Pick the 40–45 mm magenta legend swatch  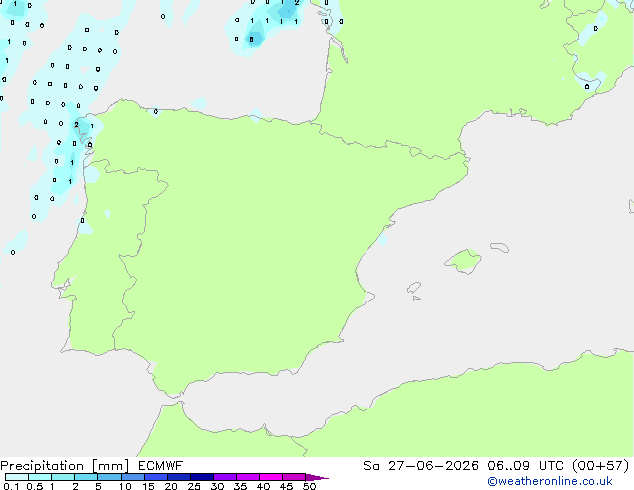[x=271, y=477]
